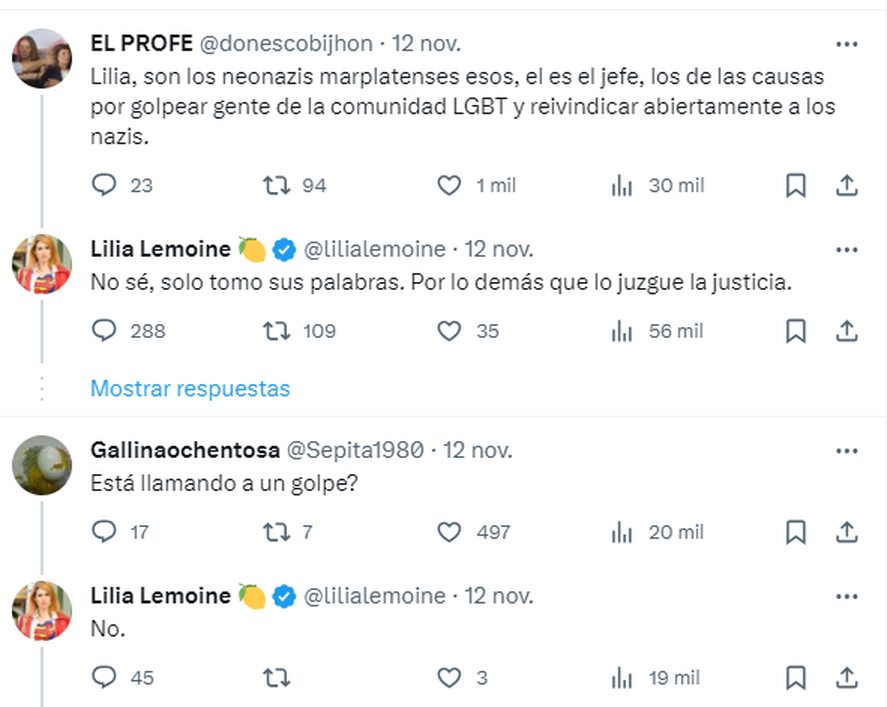
Task: Open more options on Gallinaochentosa's tweet
Action: coord(847,450)
